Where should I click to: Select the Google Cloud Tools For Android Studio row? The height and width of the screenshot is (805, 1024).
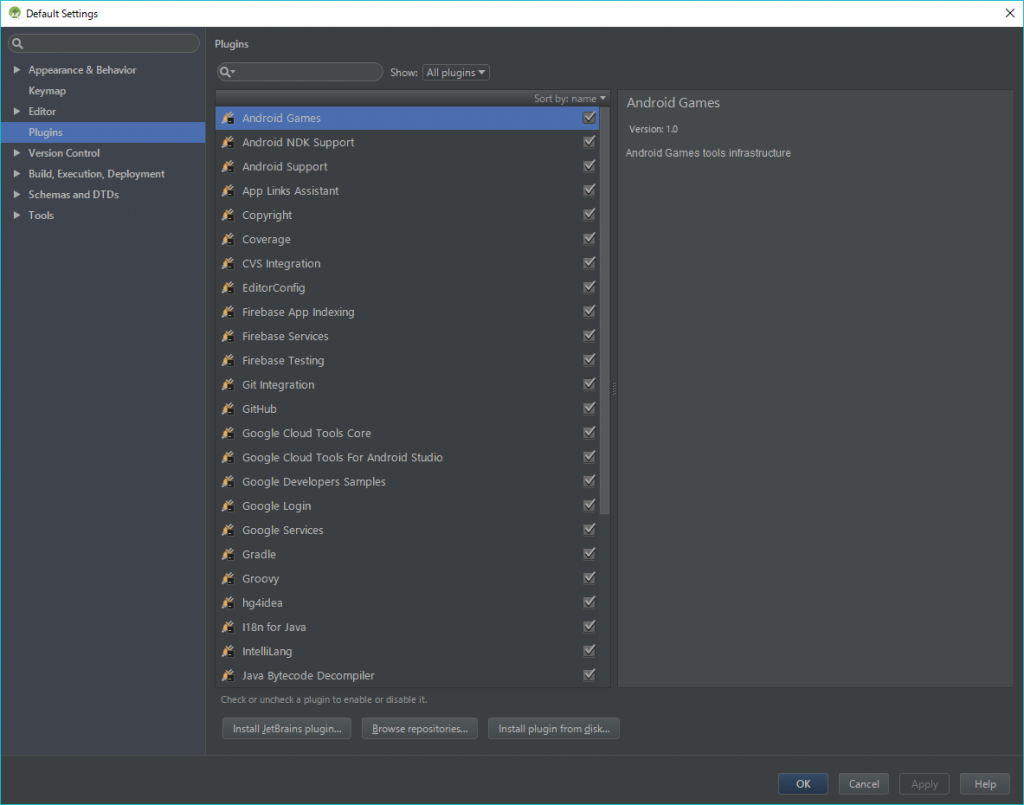coord(408,457)
